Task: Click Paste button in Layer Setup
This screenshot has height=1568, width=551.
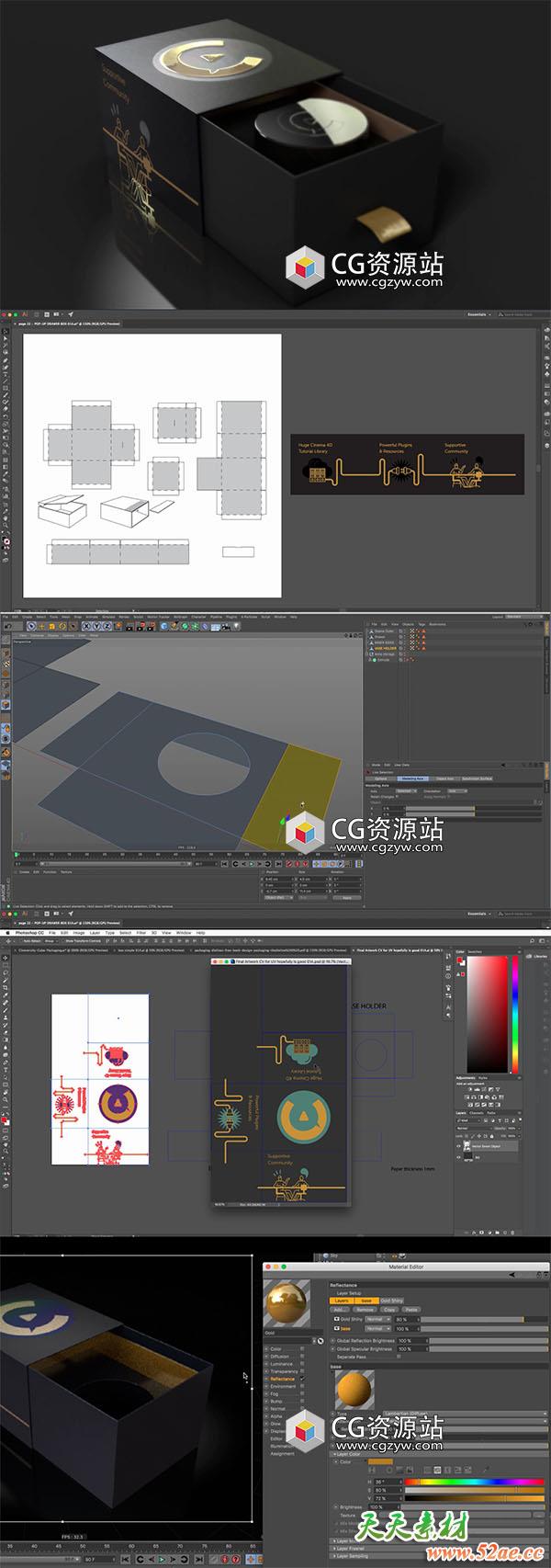Action: pos(411,1309)
